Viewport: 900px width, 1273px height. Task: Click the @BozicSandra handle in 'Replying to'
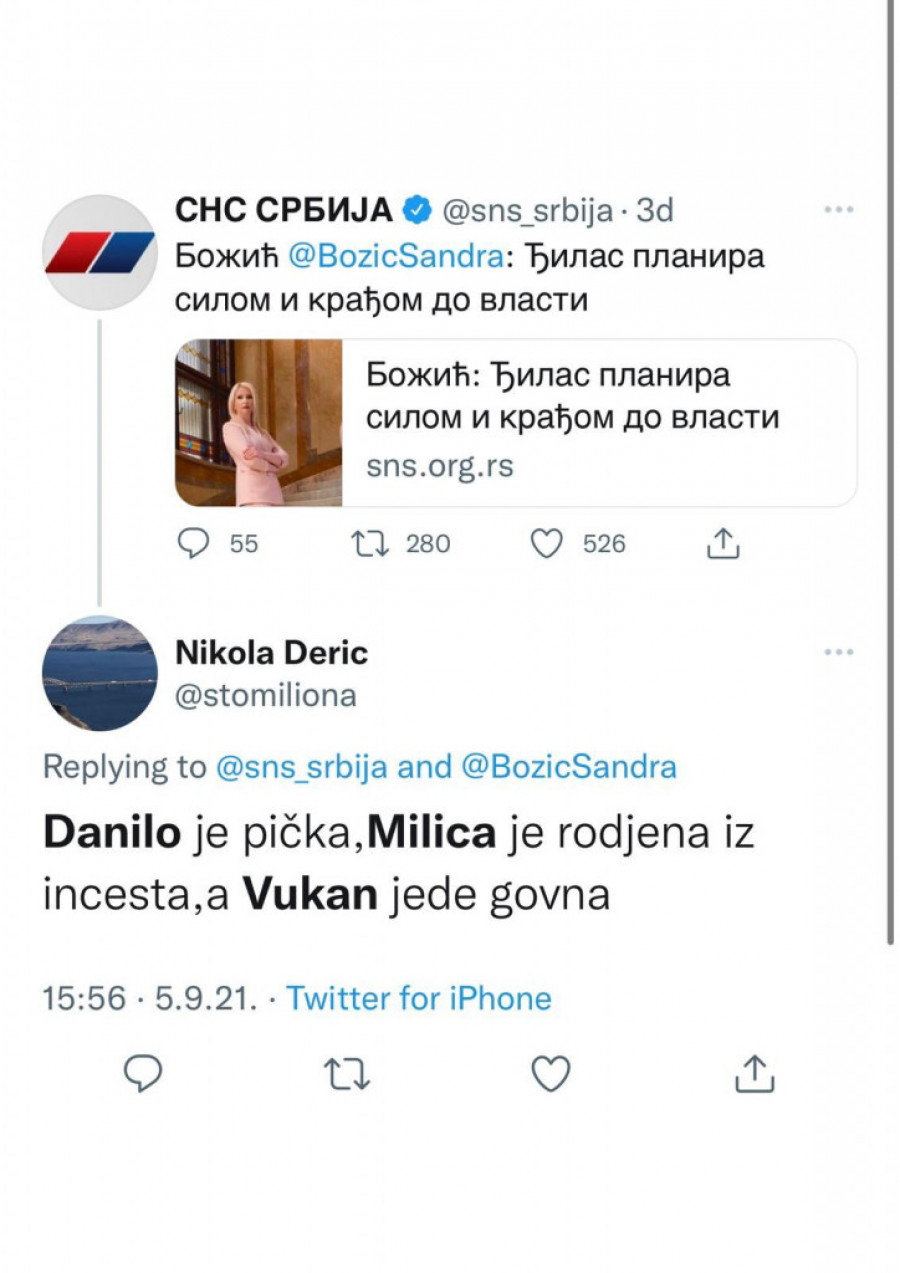tap(570, 767)
